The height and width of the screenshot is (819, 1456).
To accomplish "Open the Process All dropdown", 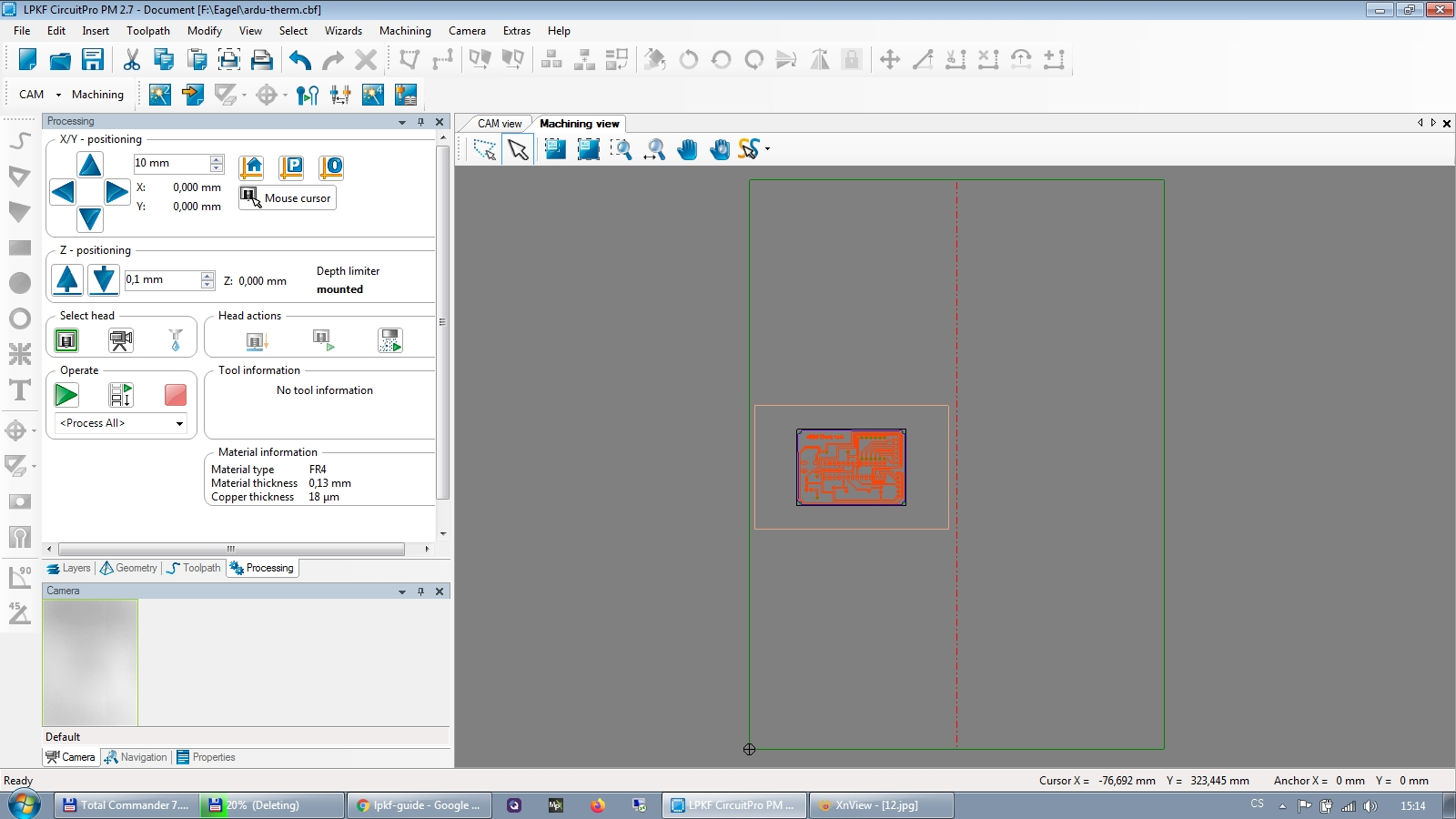I will pyautogui.click(x=179, y=423).
